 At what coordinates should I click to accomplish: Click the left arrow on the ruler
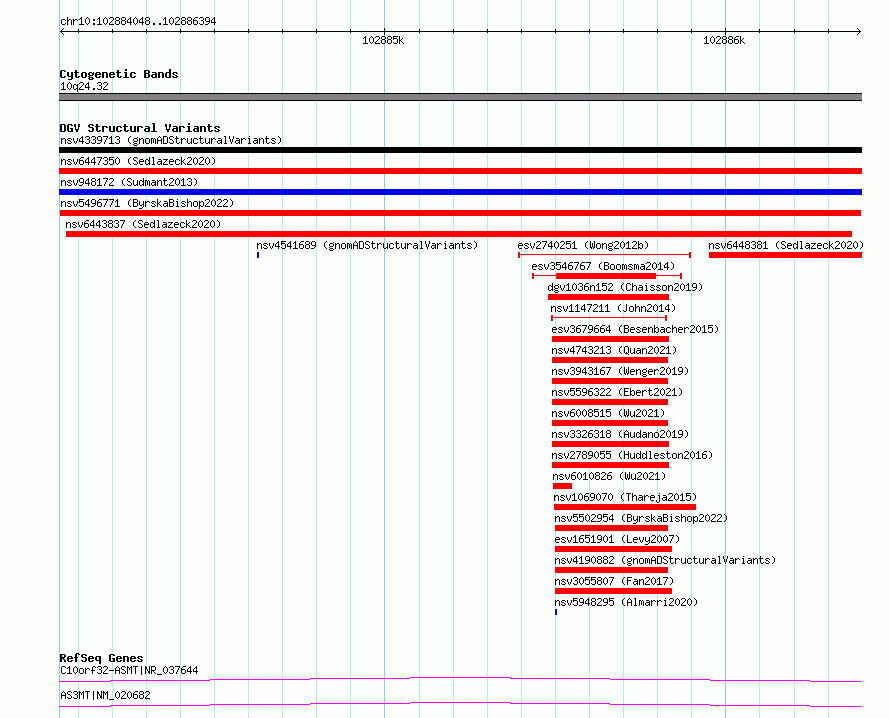[63, 32]
